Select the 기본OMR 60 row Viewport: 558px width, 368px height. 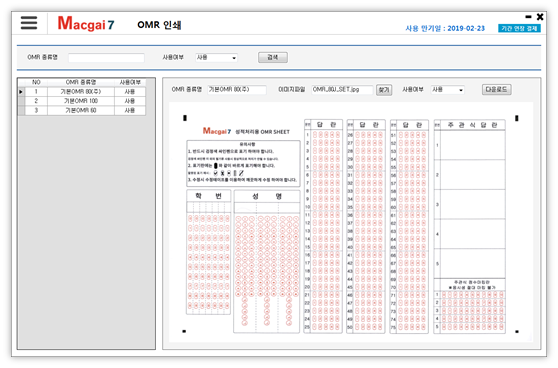pos(81,111)
